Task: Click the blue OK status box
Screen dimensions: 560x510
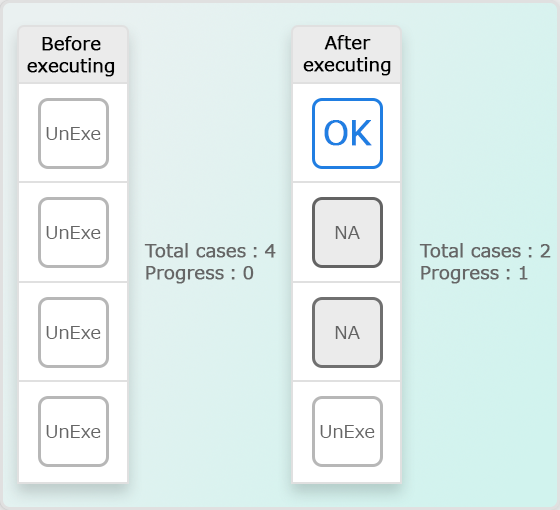Action: [348, 134]
